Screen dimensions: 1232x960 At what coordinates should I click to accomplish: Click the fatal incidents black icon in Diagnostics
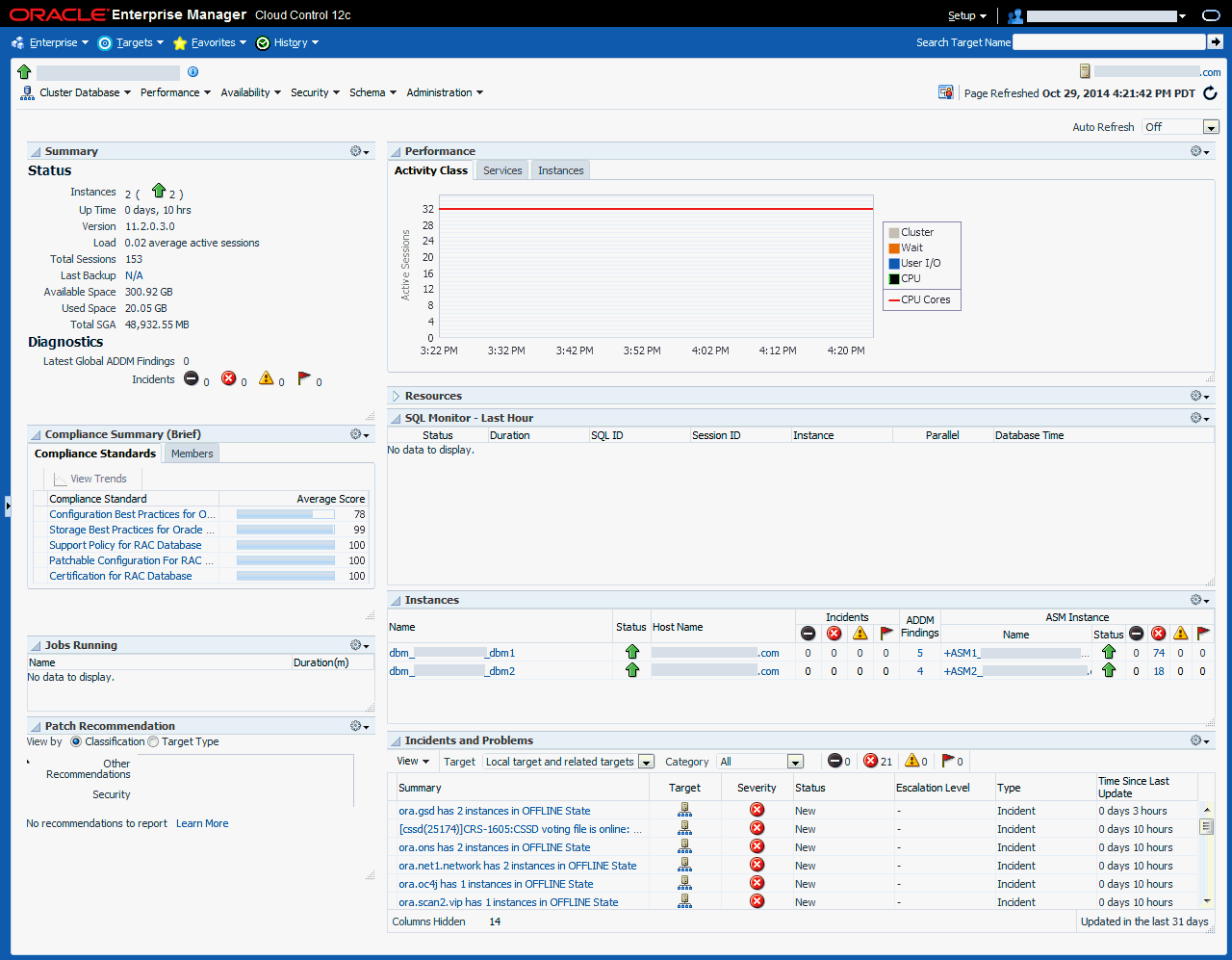pos(192,378)
